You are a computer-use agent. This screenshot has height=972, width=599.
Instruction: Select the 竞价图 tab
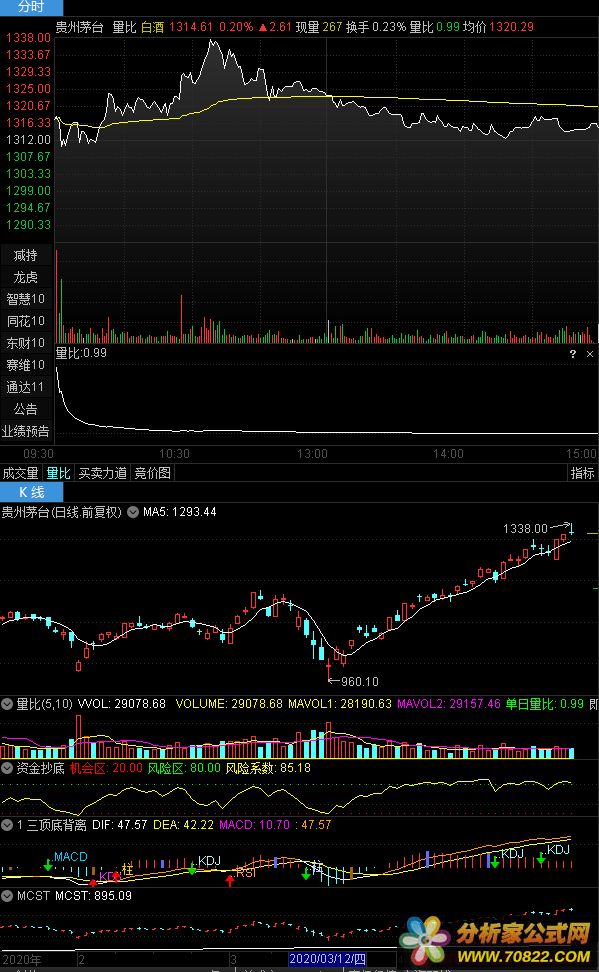153,473
